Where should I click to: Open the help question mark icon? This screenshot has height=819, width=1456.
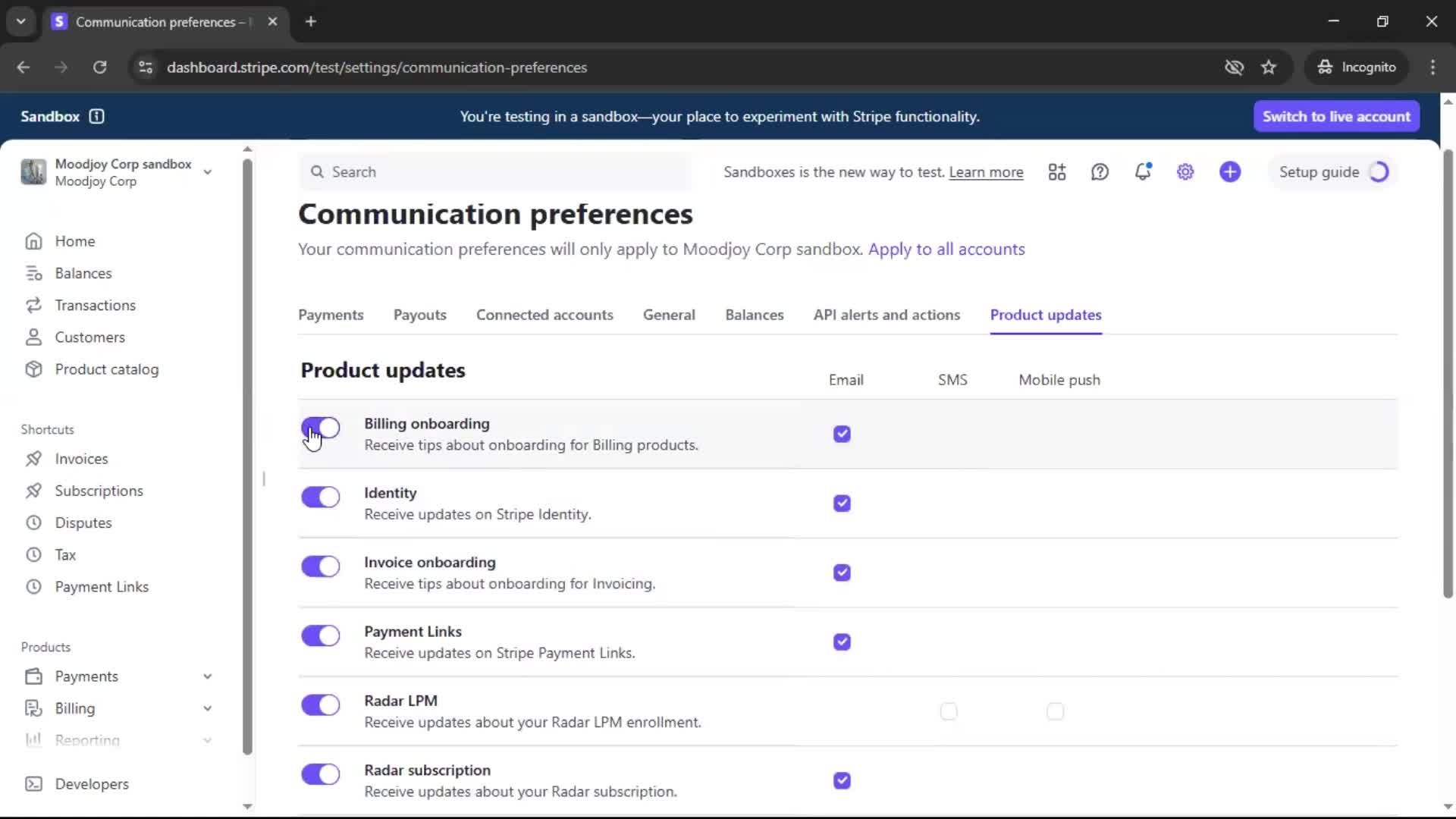(1100, 172)
